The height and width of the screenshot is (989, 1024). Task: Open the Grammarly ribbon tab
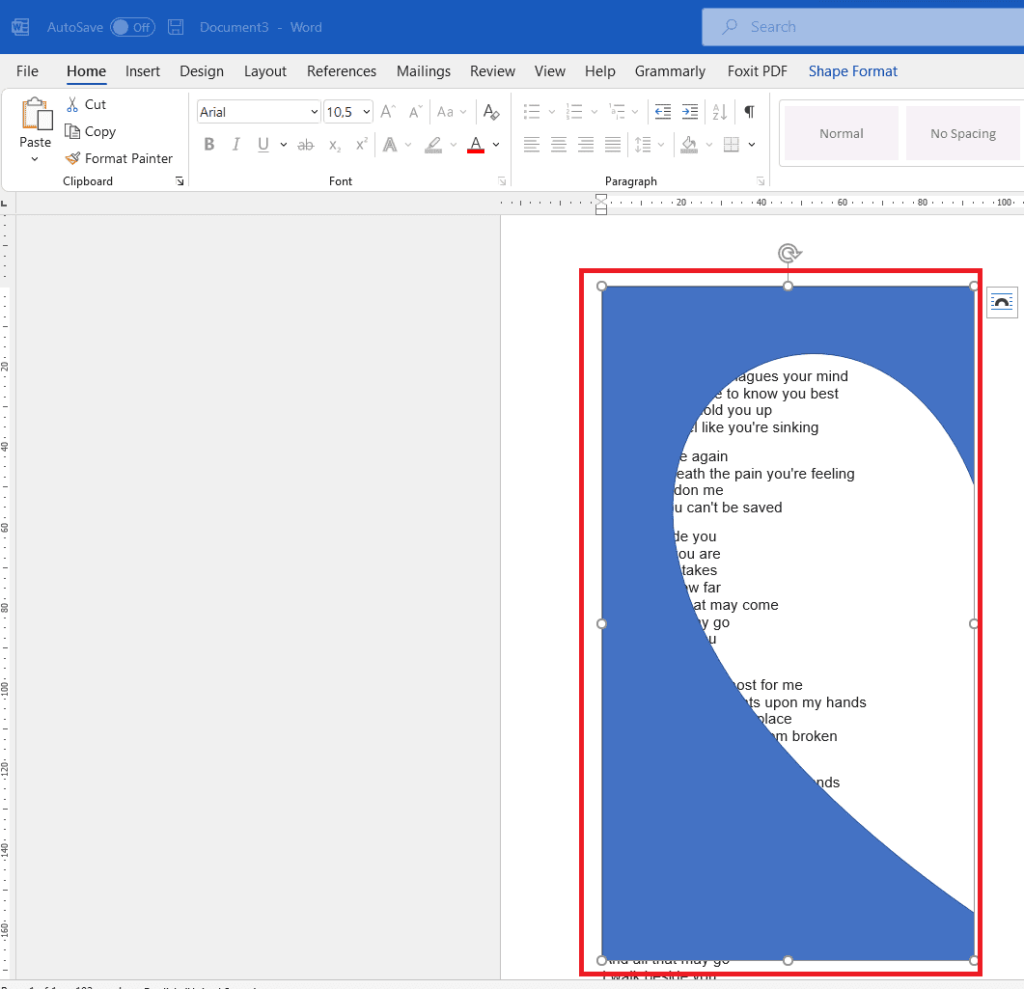(670, 71)
